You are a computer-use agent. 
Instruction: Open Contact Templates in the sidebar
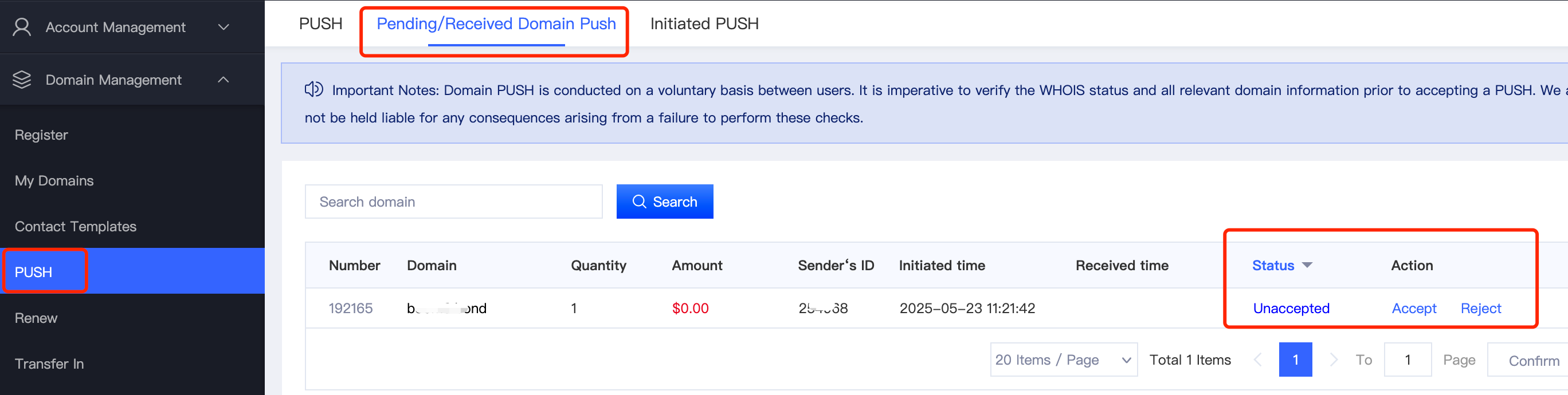click(x=76, y=227)
